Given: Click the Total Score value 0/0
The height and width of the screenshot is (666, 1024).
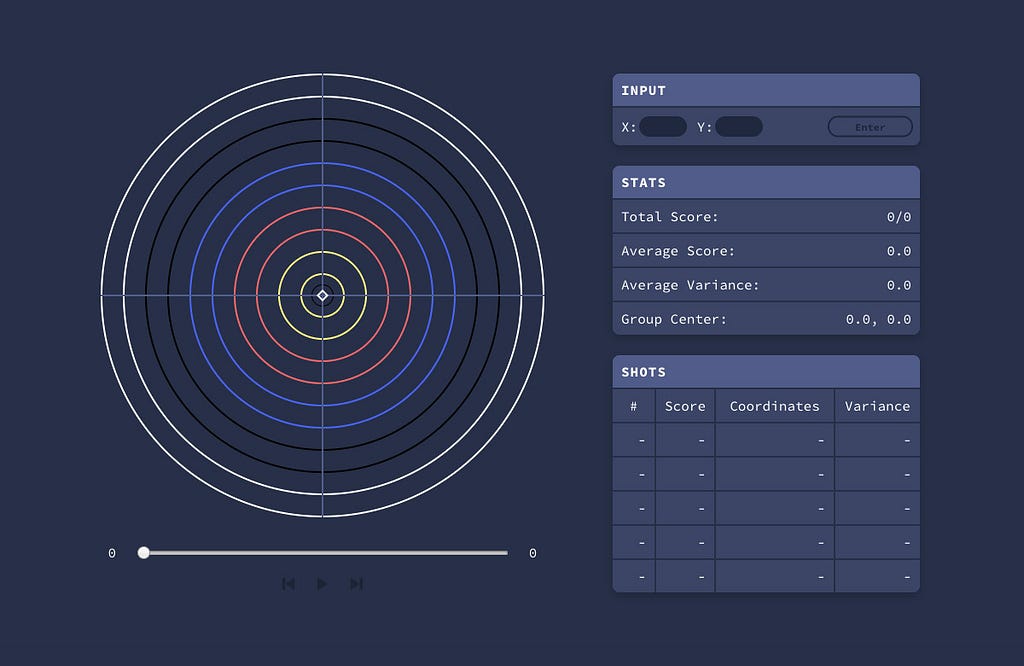Looking at the screenshot, I should coord(899,217).
